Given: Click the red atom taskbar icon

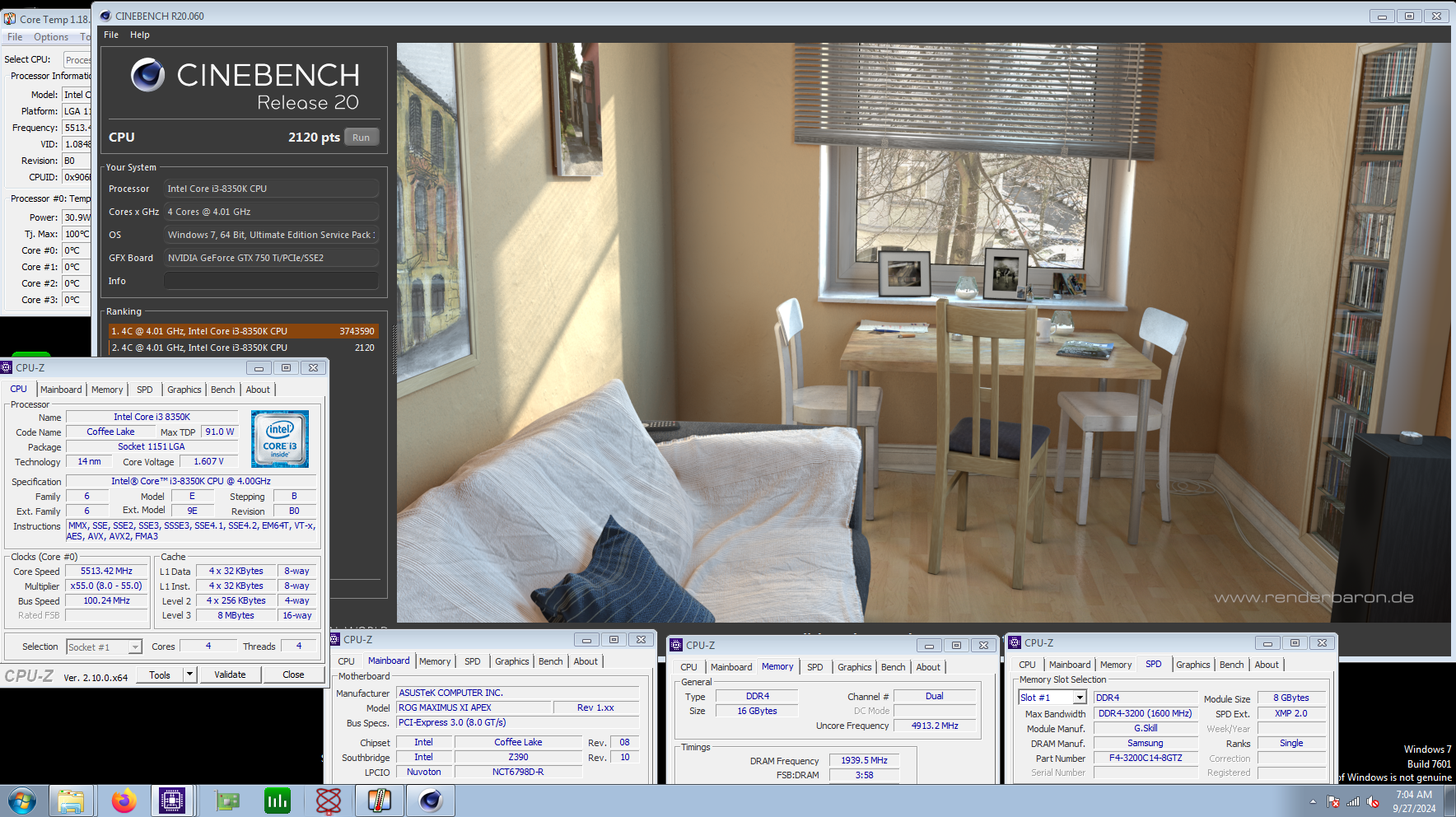Looking at the screenshot, I should tap(329, 801).
